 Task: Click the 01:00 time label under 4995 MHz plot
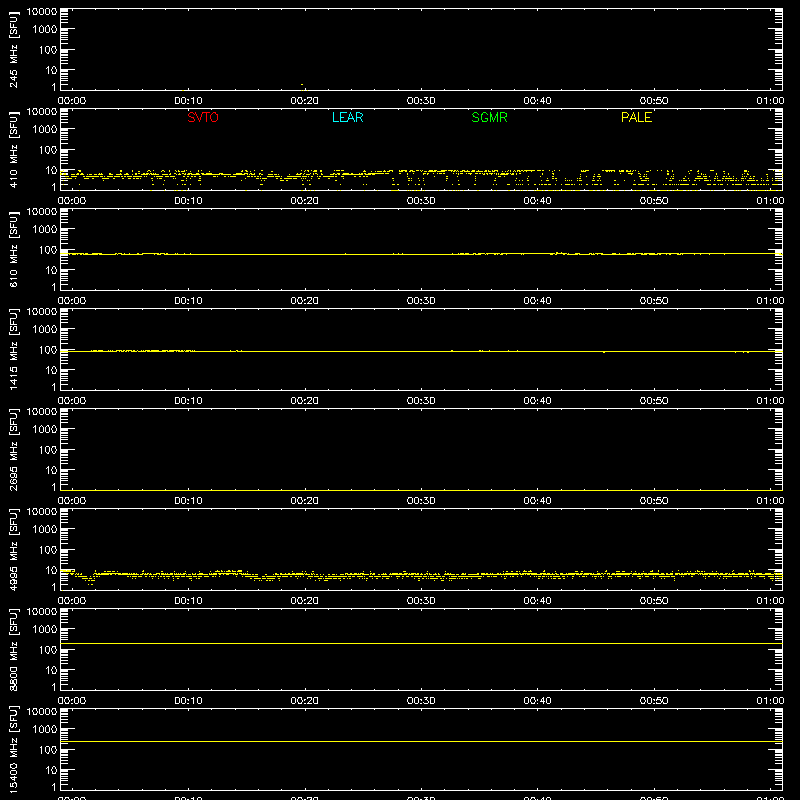pos(770,601)
